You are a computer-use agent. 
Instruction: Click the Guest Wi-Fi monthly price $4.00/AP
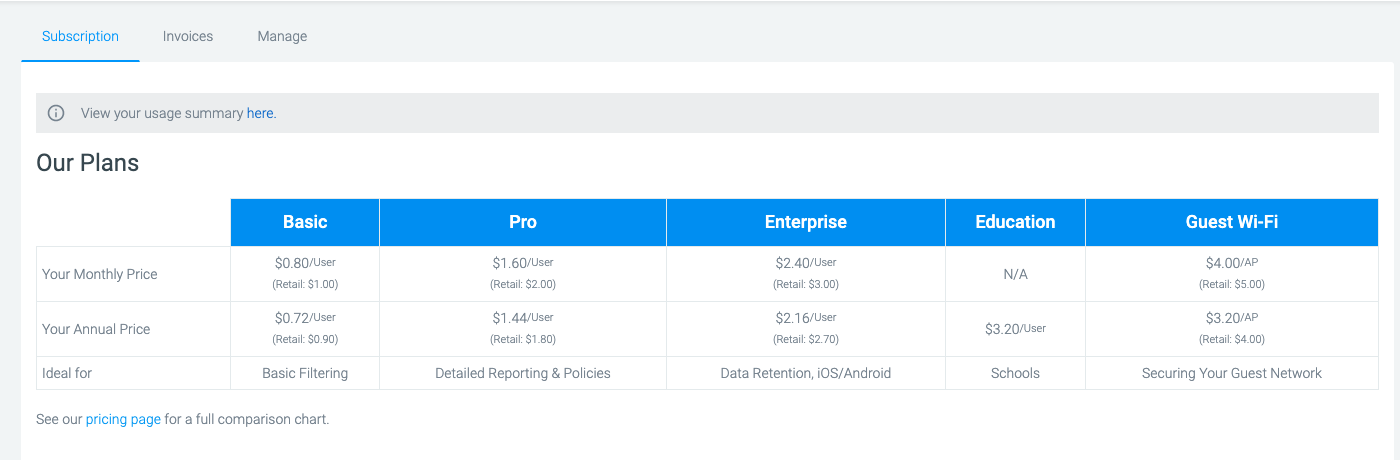tap(1232, 263)
